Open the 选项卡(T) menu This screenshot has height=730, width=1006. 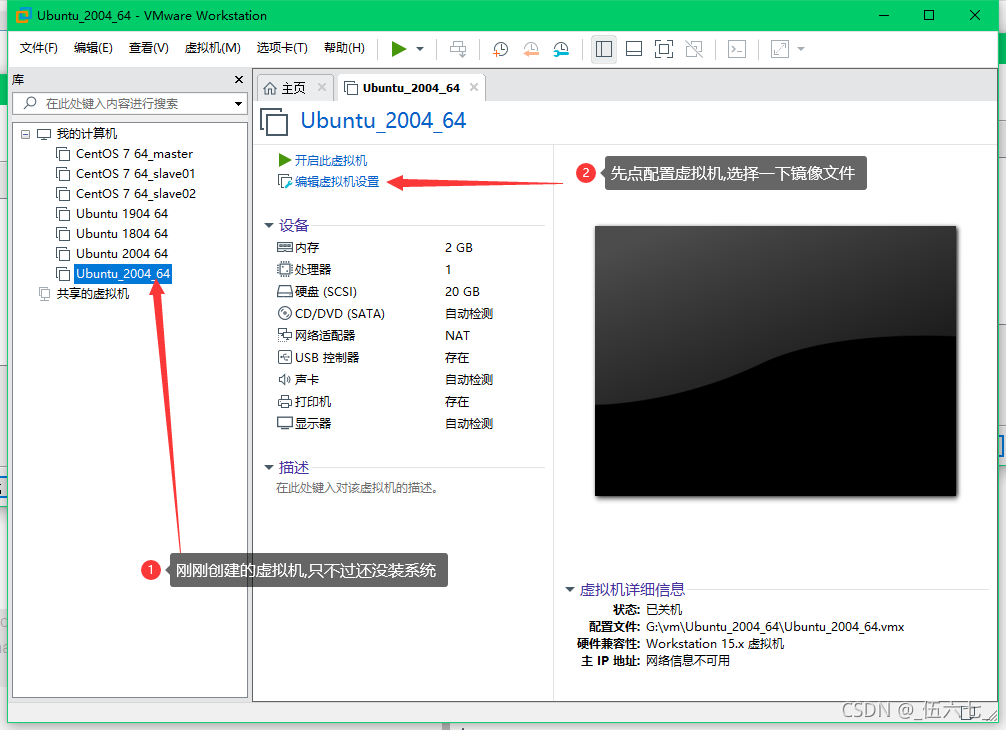[x=282, y=48]
